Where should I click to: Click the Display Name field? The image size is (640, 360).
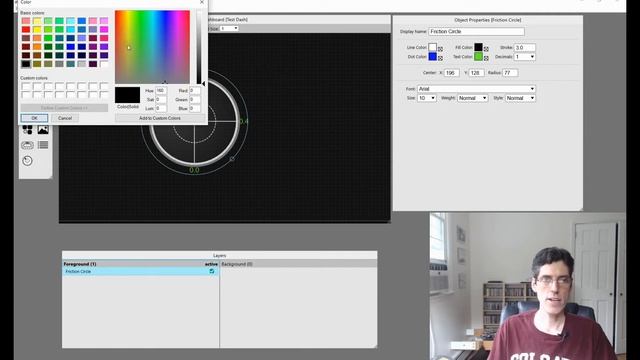click(476, 31)
